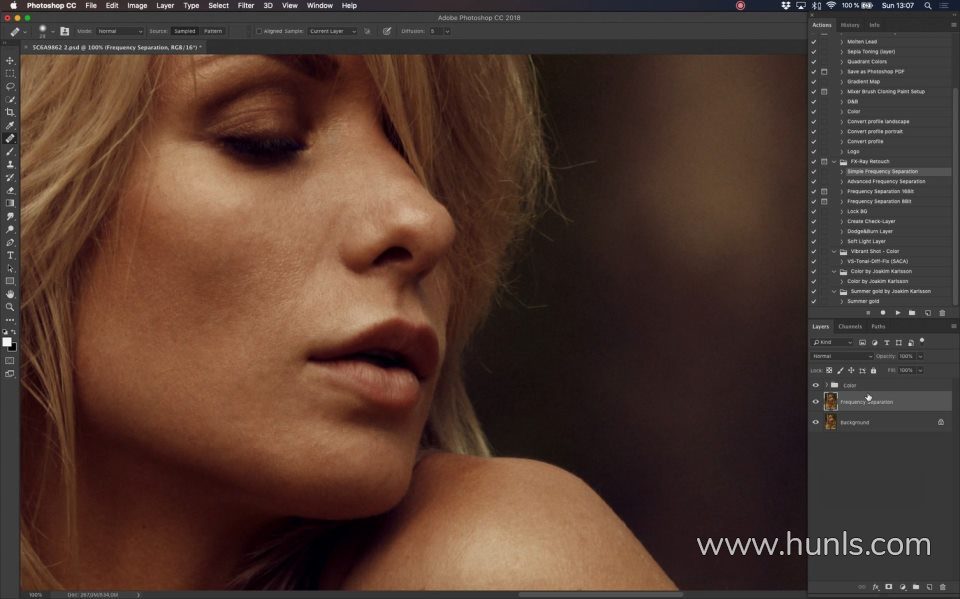Select the Gradient tool
The height and width of the screenshot is (599, 960).
coord(10,203)
